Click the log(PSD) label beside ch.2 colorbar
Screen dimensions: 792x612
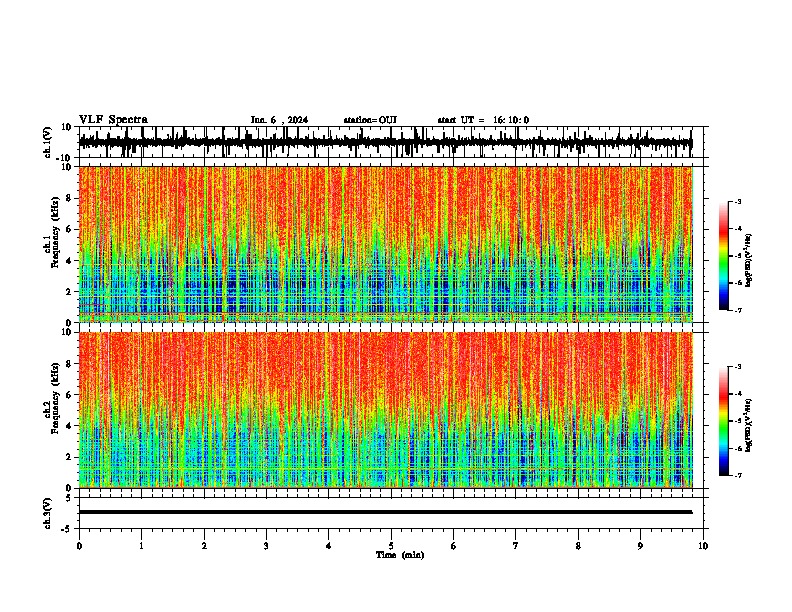point(749,425)
